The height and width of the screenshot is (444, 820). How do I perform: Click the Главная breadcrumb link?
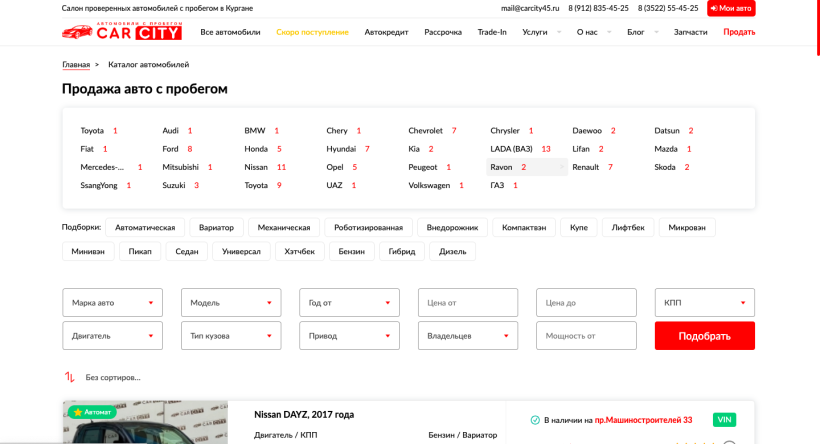click(76, 64)
